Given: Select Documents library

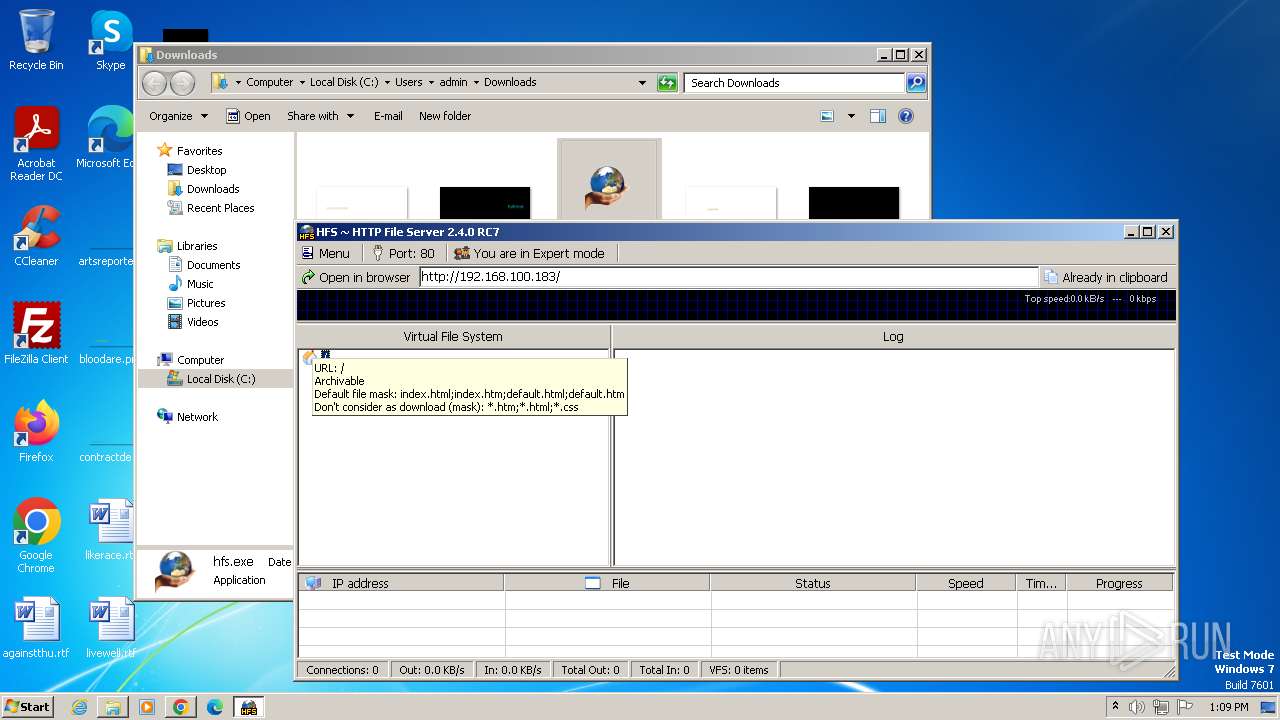Looking at the screenshot, I should (x=213, y=265).
